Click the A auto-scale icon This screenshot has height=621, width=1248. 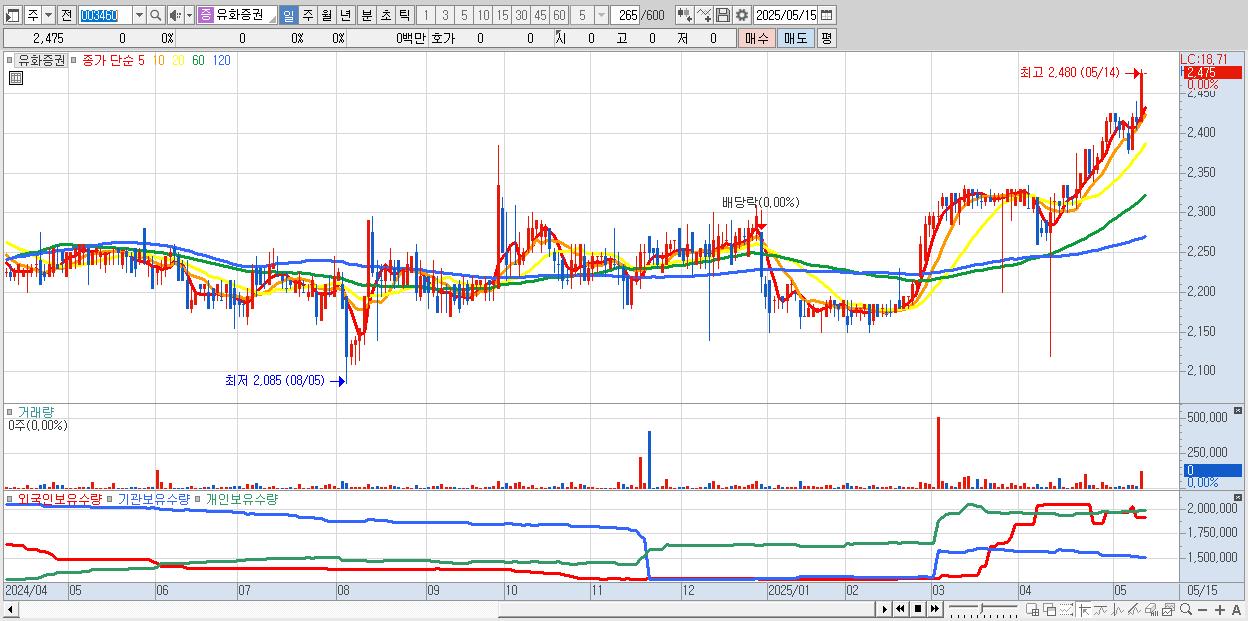click(1237, 609)
